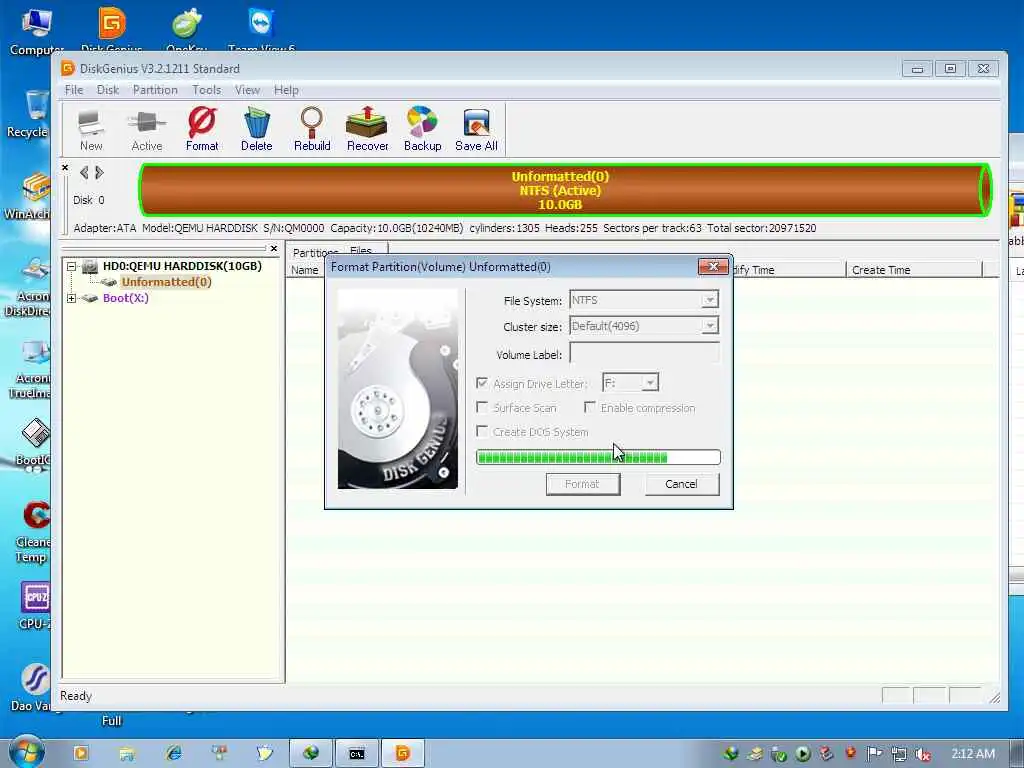This screenshot has width=1024, height=768.
Task: Click in the Volume Label field
Action: (645, 354)
